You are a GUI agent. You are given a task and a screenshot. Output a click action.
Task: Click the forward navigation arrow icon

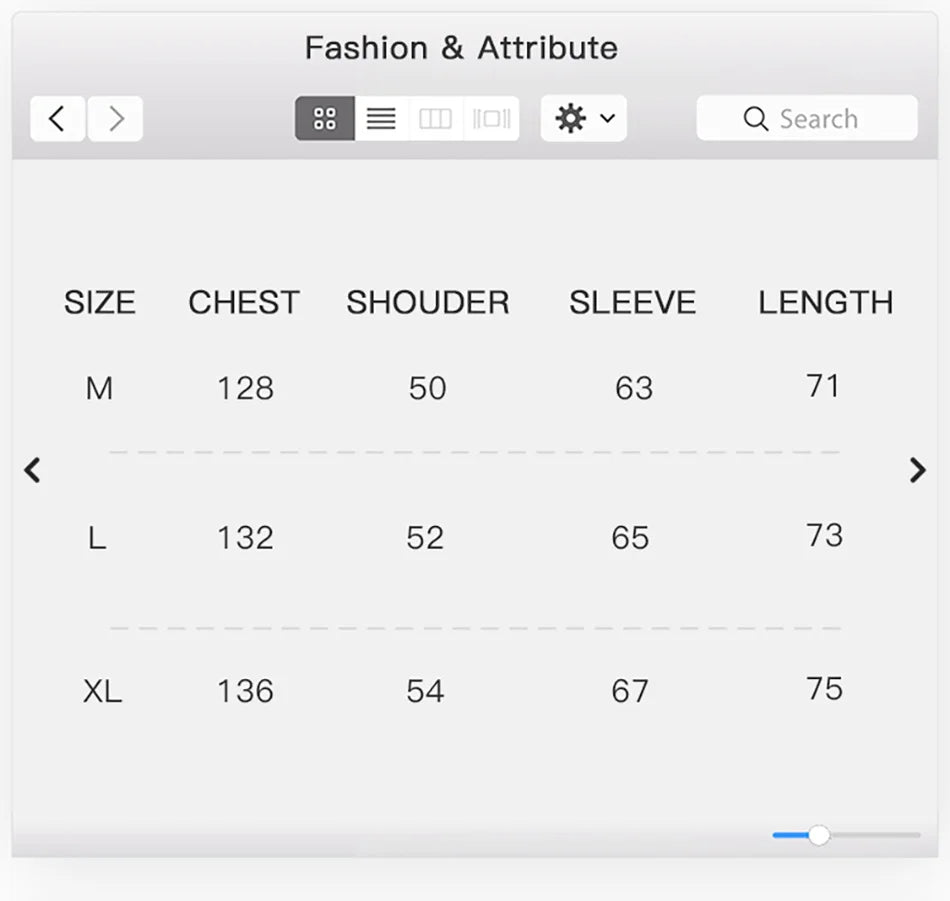pos(115,118)
